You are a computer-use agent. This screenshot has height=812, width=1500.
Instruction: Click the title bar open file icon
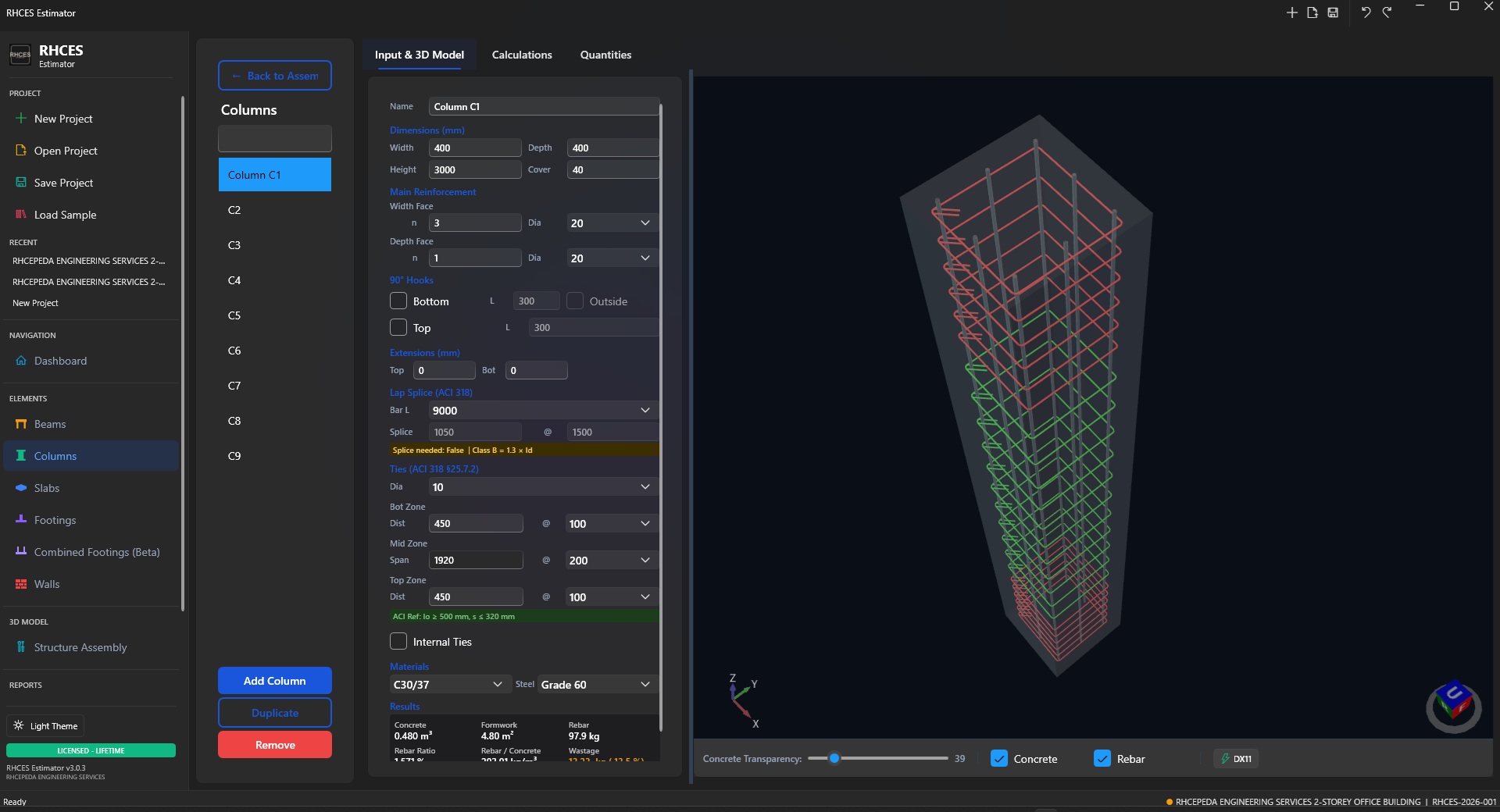pyautogui.click(x=1312, y=12)
